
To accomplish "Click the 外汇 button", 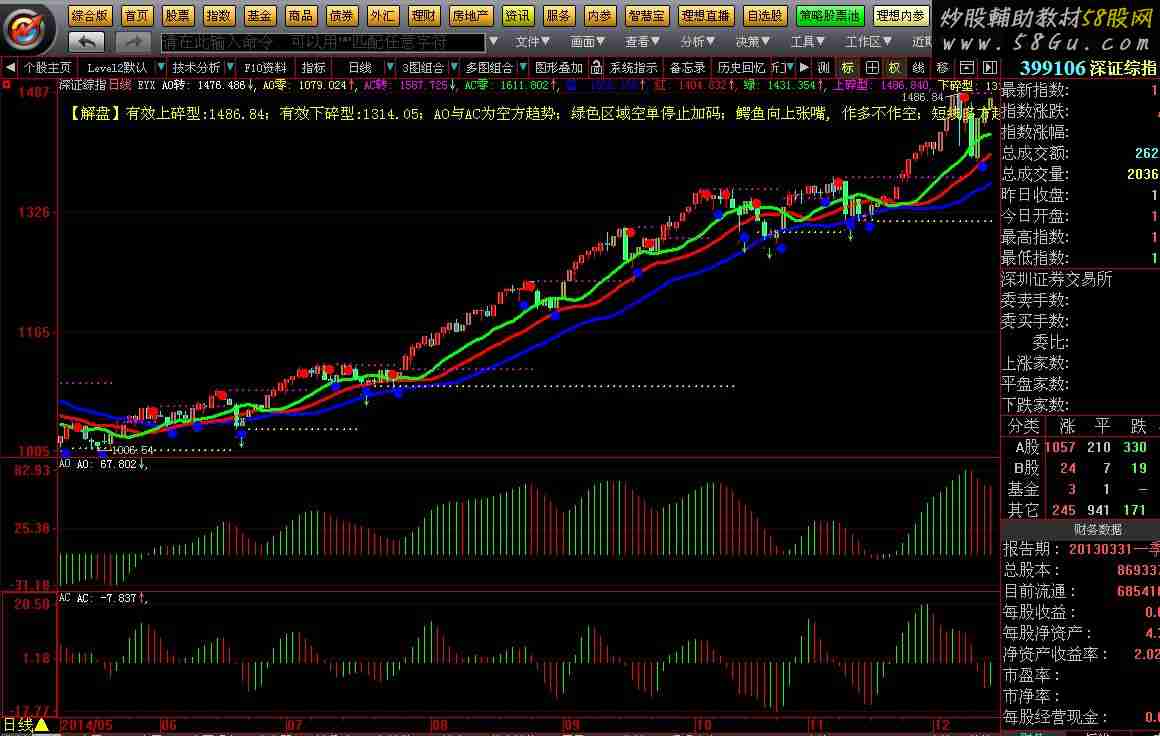I will (382, 16).
